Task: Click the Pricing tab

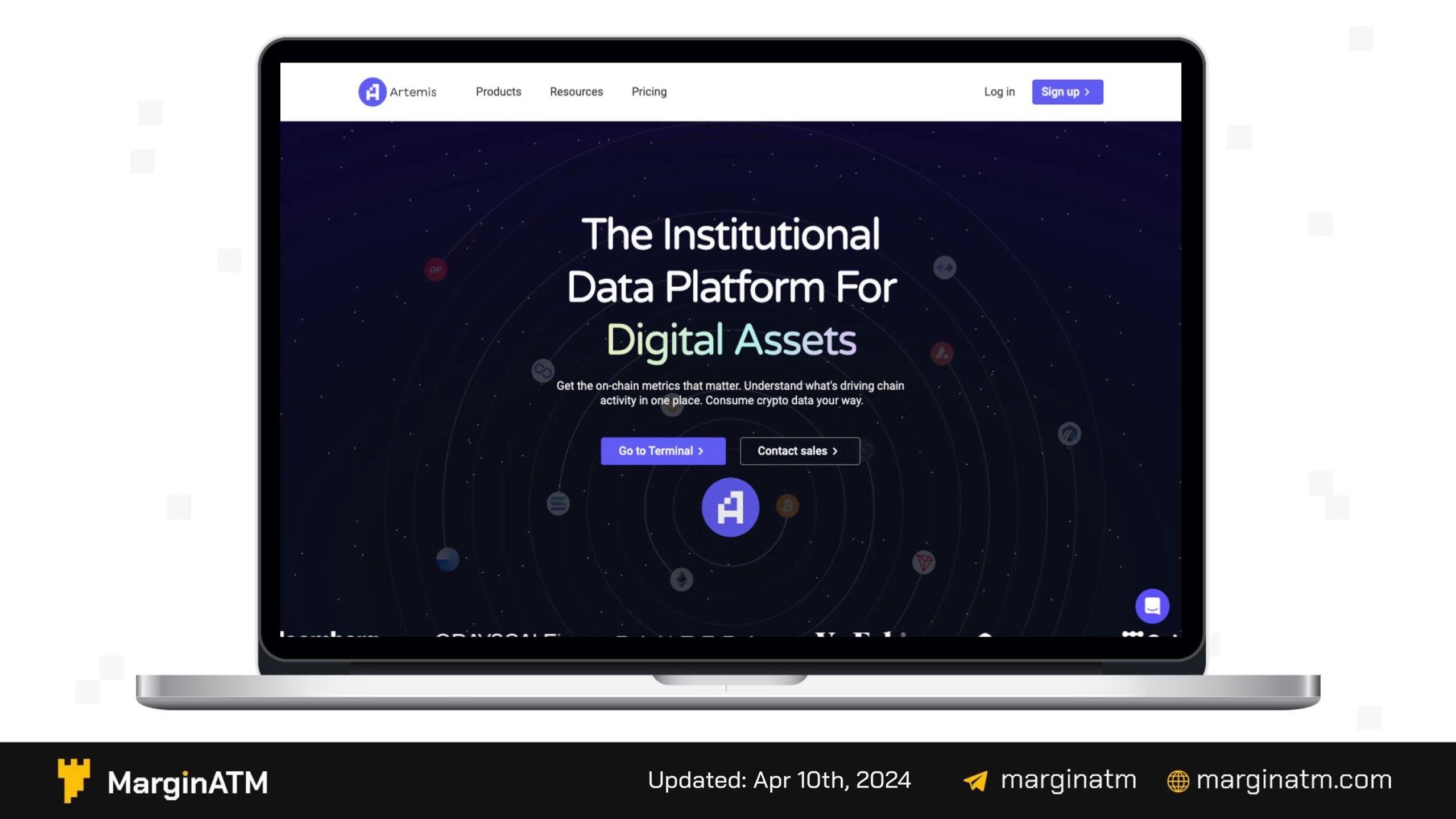Action: click(648, 91)
